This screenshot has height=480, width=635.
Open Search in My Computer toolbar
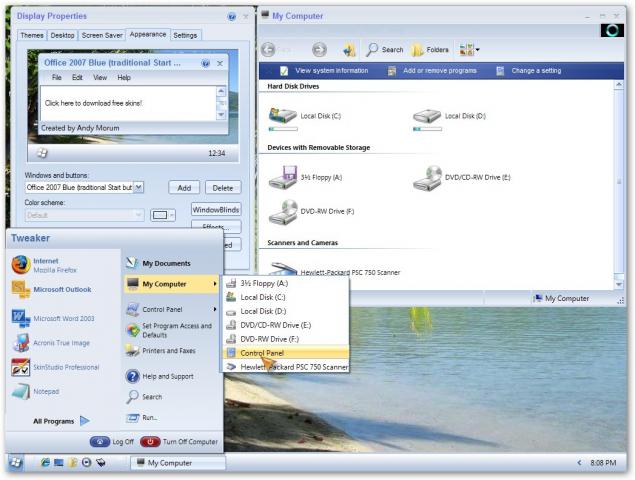[385, 49]
